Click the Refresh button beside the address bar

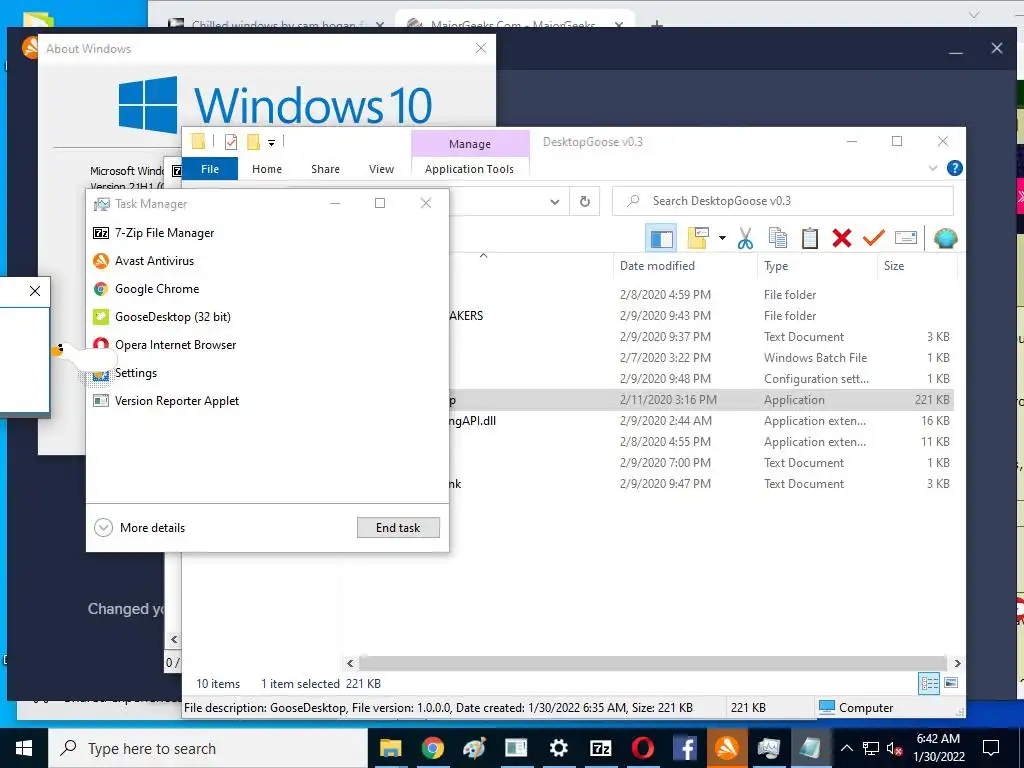coord(584,202)
